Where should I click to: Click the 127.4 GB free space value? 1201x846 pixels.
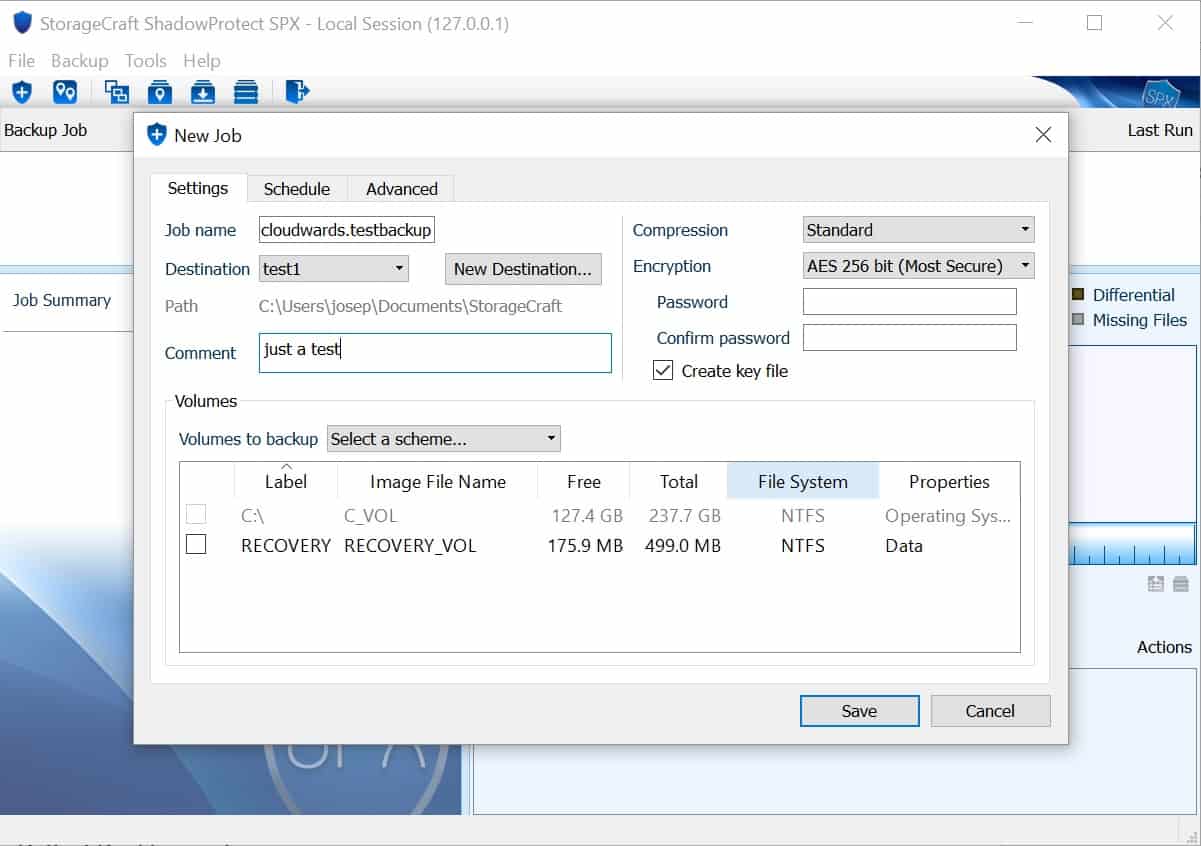587,516
